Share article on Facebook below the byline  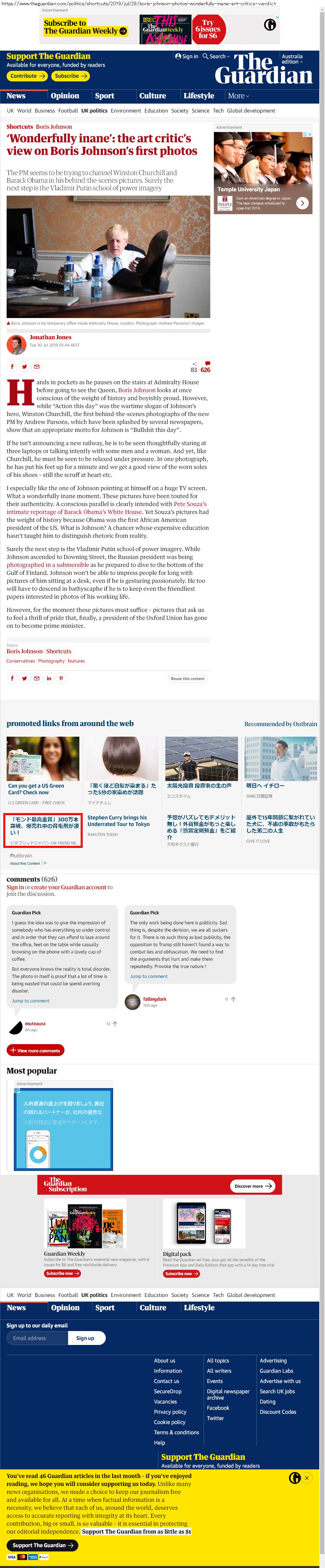[x=12, y=366]
